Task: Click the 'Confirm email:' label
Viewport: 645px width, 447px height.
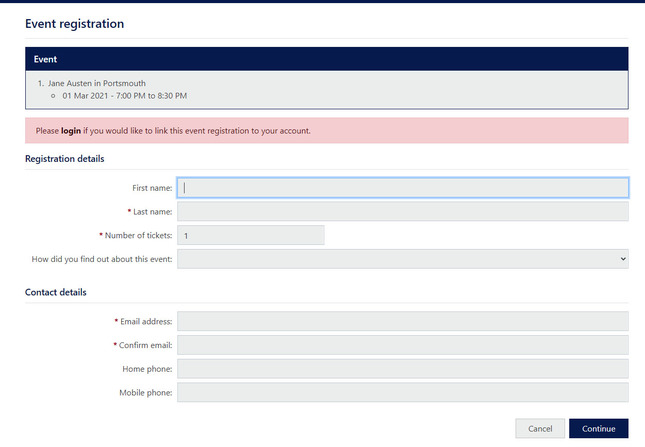Action: coord(146,346)
